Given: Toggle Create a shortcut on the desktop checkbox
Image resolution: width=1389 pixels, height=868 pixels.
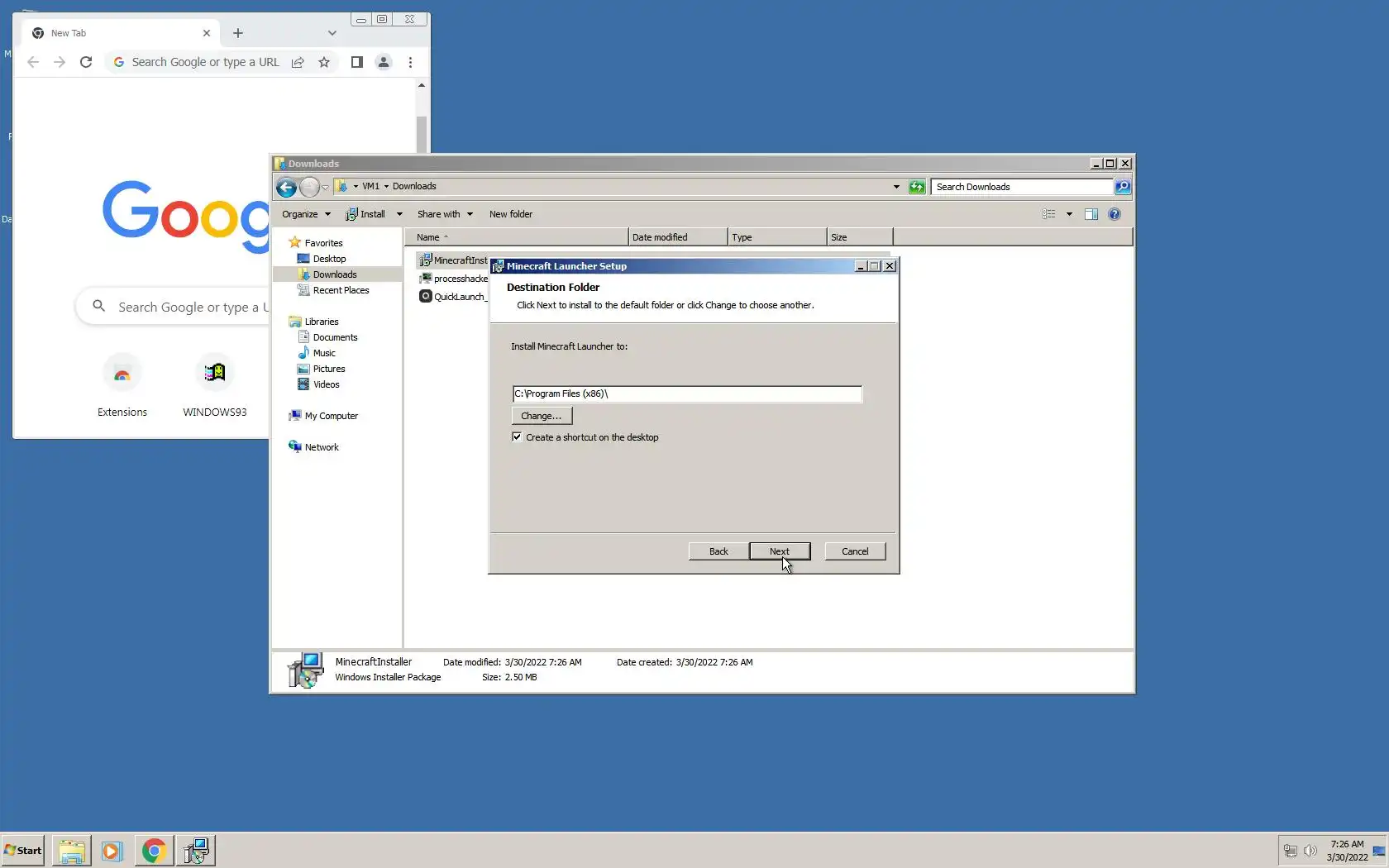Looking at the screenshot, I should click(517, 437).
